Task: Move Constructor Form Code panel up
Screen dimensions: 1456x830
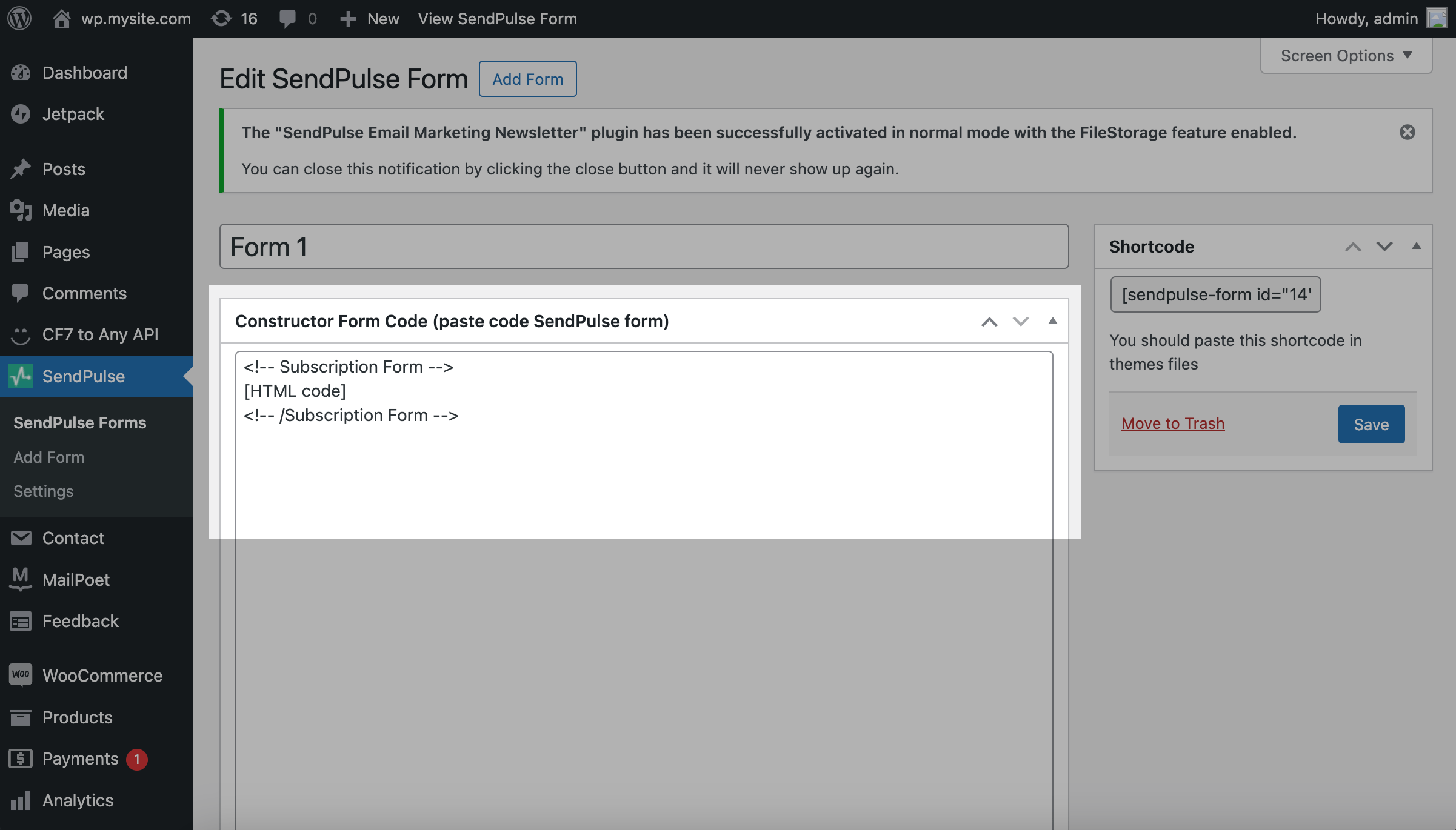Action: (x=989, y=321)
